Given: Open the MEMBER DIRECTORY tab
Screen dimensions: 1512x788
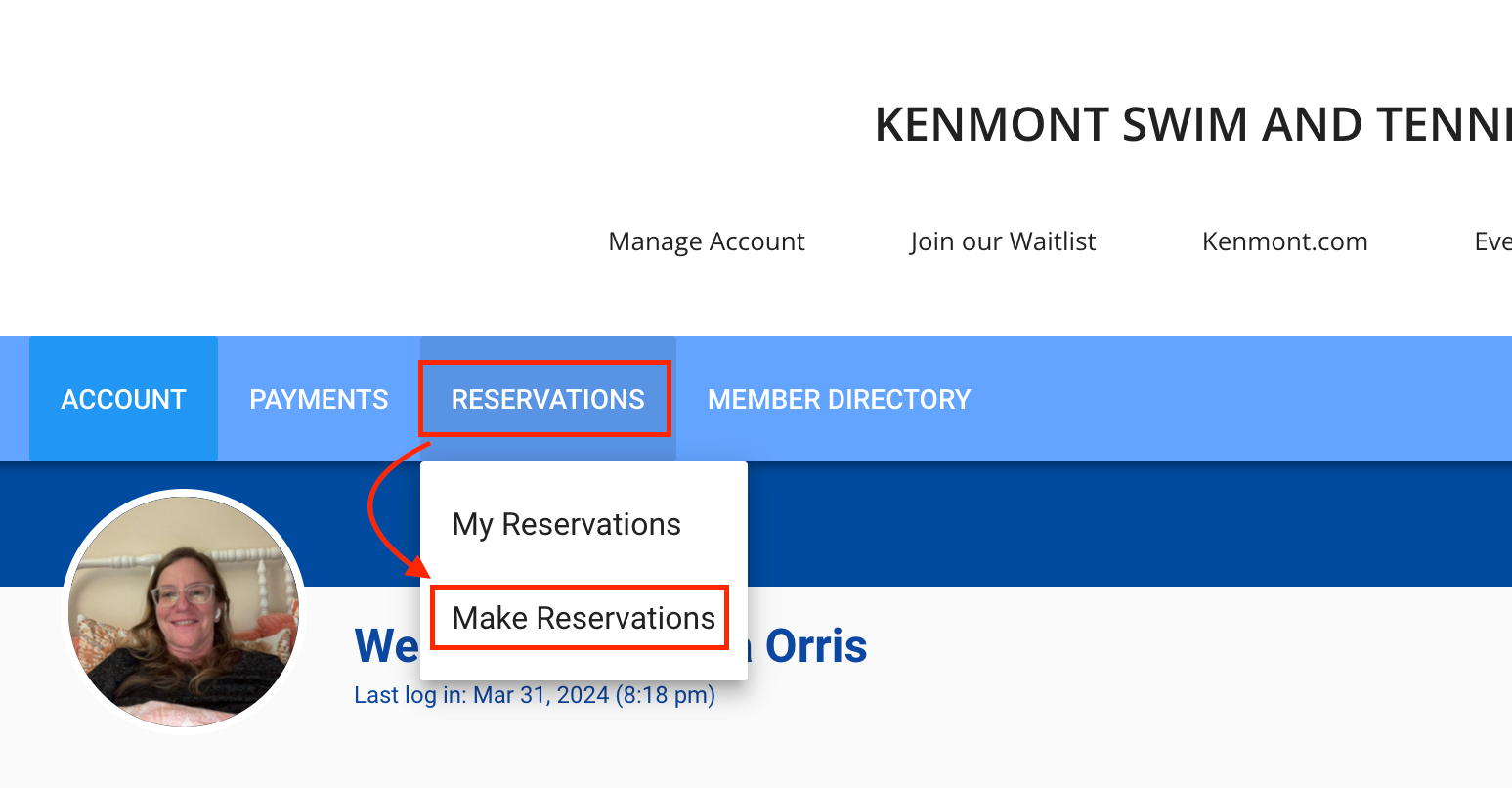Looking at the screenshot, I should click(839, 398).
